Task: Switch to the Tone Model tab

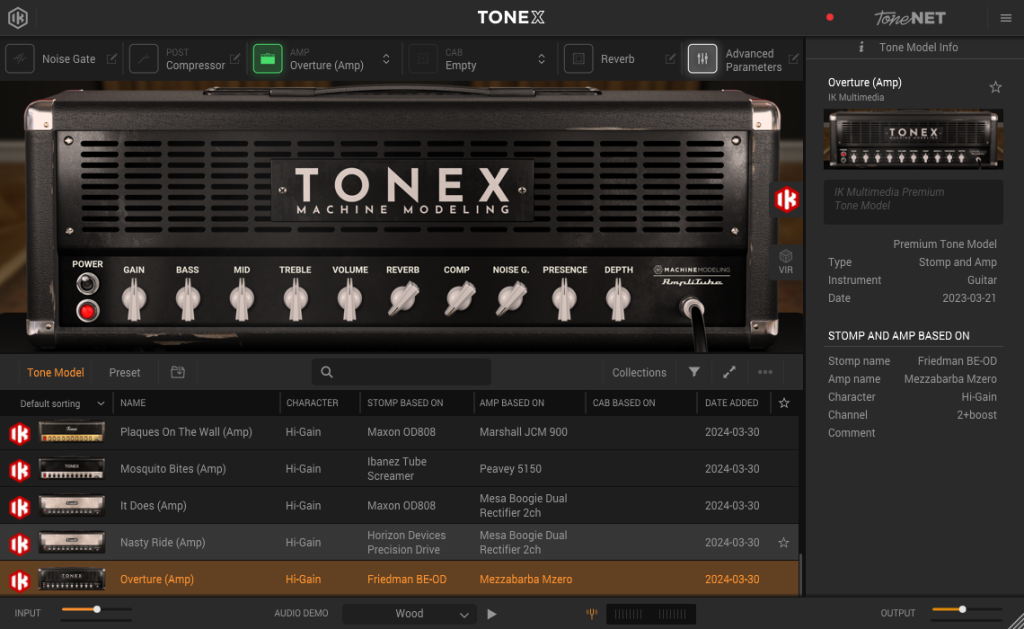Action: tap(56, 372)
